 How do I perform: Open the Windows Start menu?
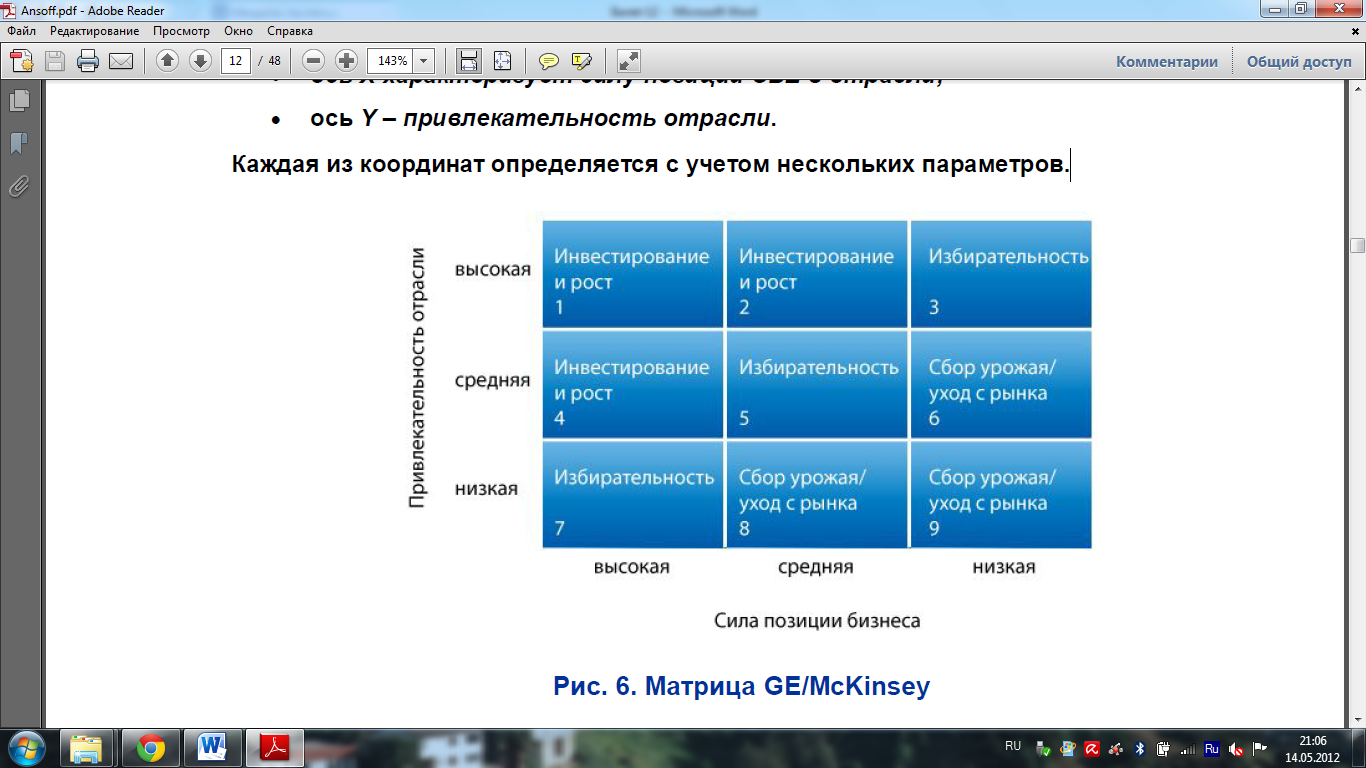[26, 748]
